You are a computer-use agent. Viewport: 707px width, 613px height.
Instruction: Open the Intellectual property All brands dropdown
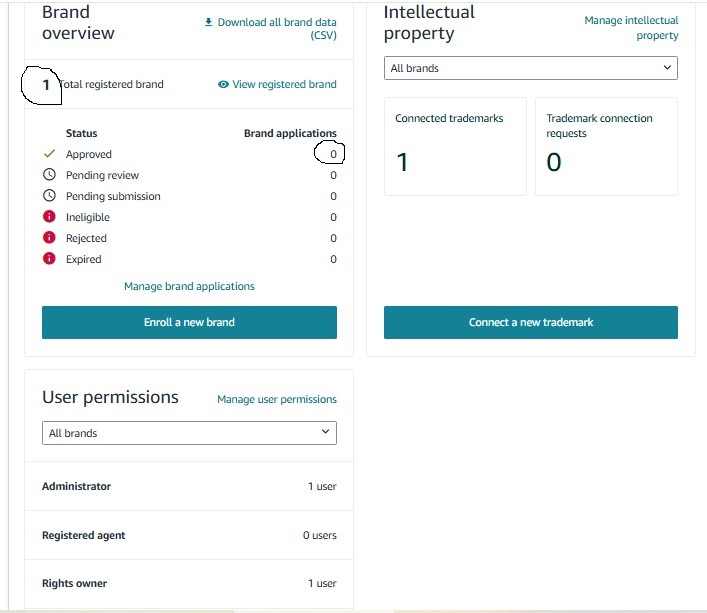click(531, 68)
